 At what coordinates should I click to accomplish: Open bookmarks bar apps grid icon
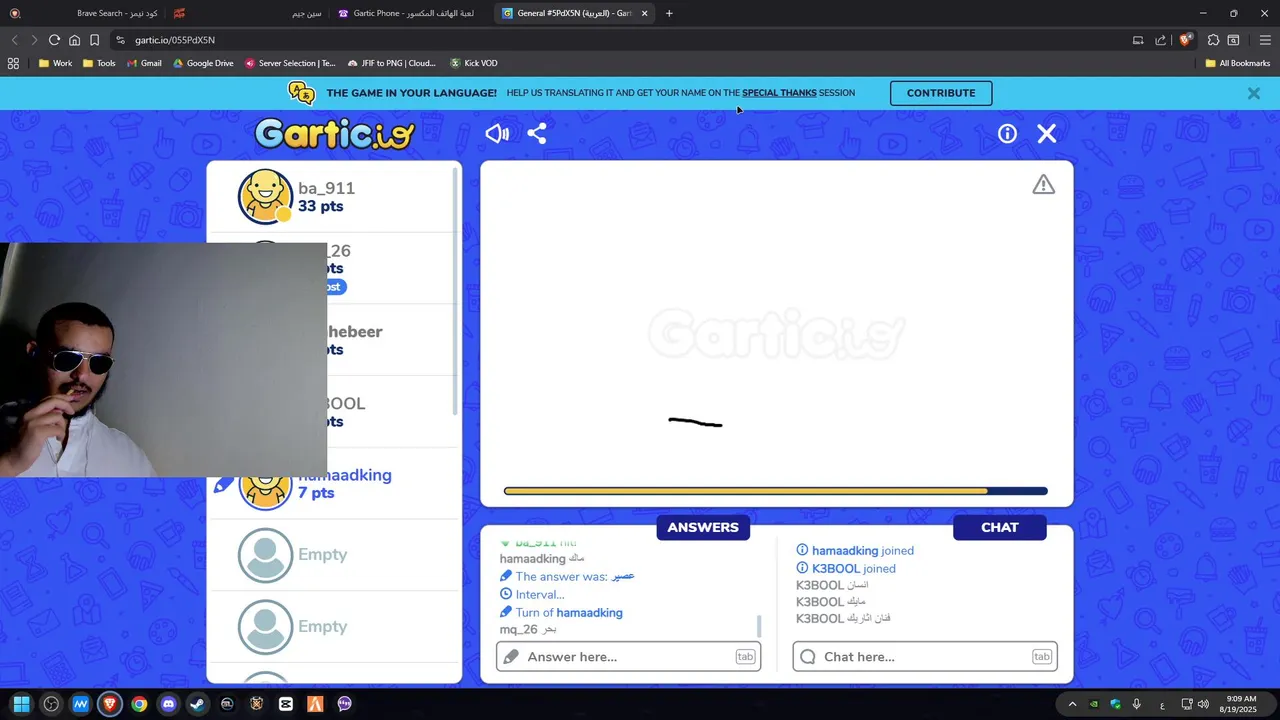13,63
